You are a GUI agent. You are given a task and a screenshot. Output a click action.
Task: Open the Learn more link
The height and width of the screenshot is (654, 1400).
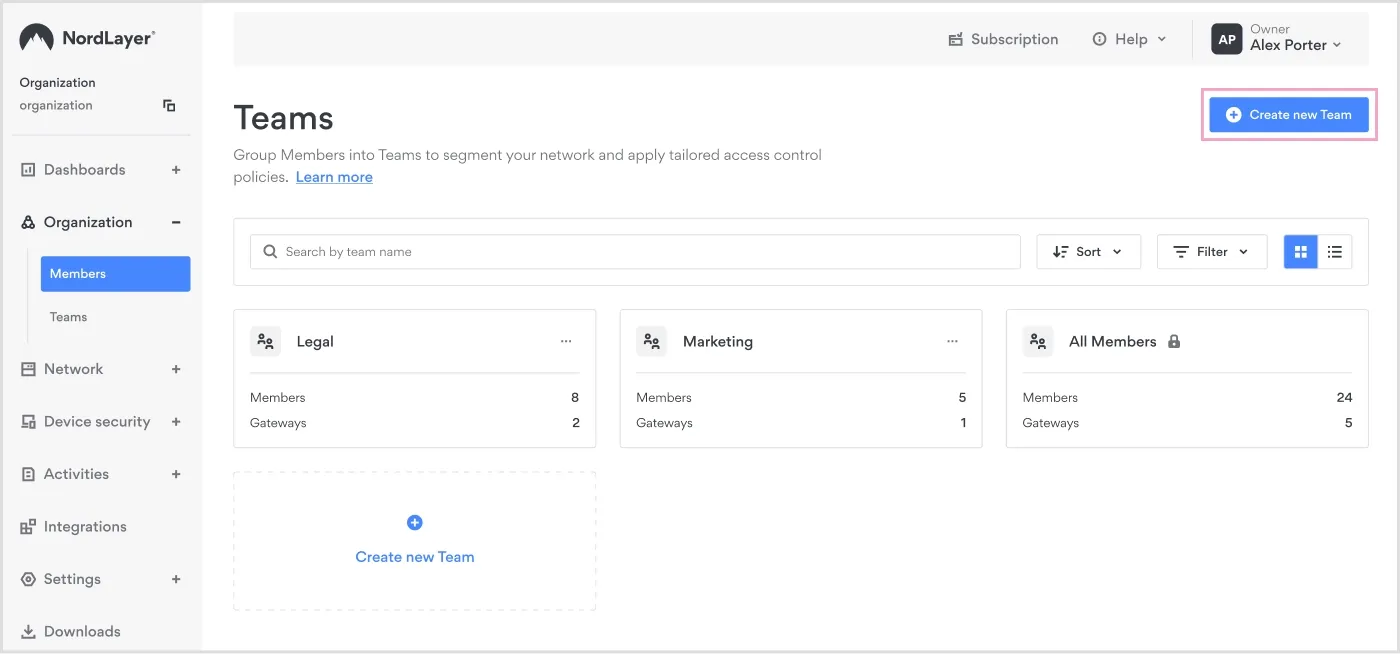(334, 176)
